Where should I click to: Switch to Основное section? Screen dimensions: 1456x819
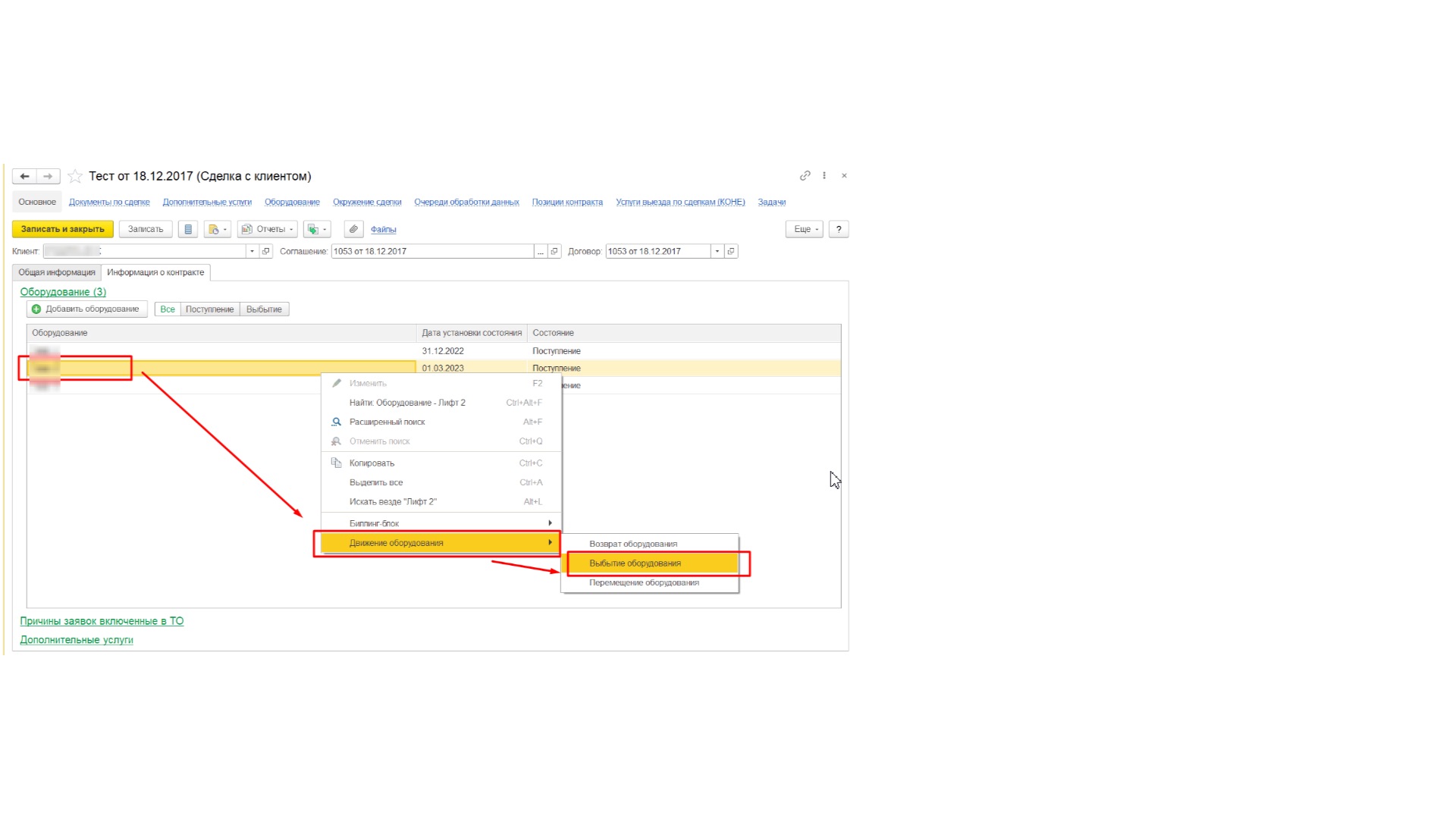(37, 202)
